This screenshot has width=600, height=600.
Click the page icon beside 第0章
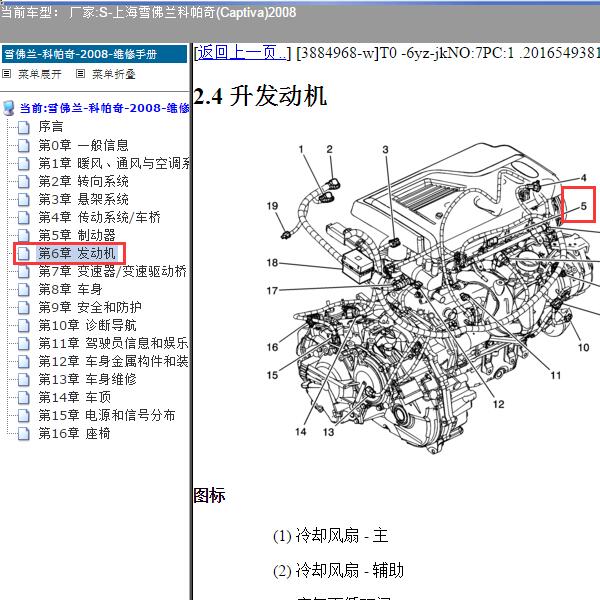(x=24, y=145)
